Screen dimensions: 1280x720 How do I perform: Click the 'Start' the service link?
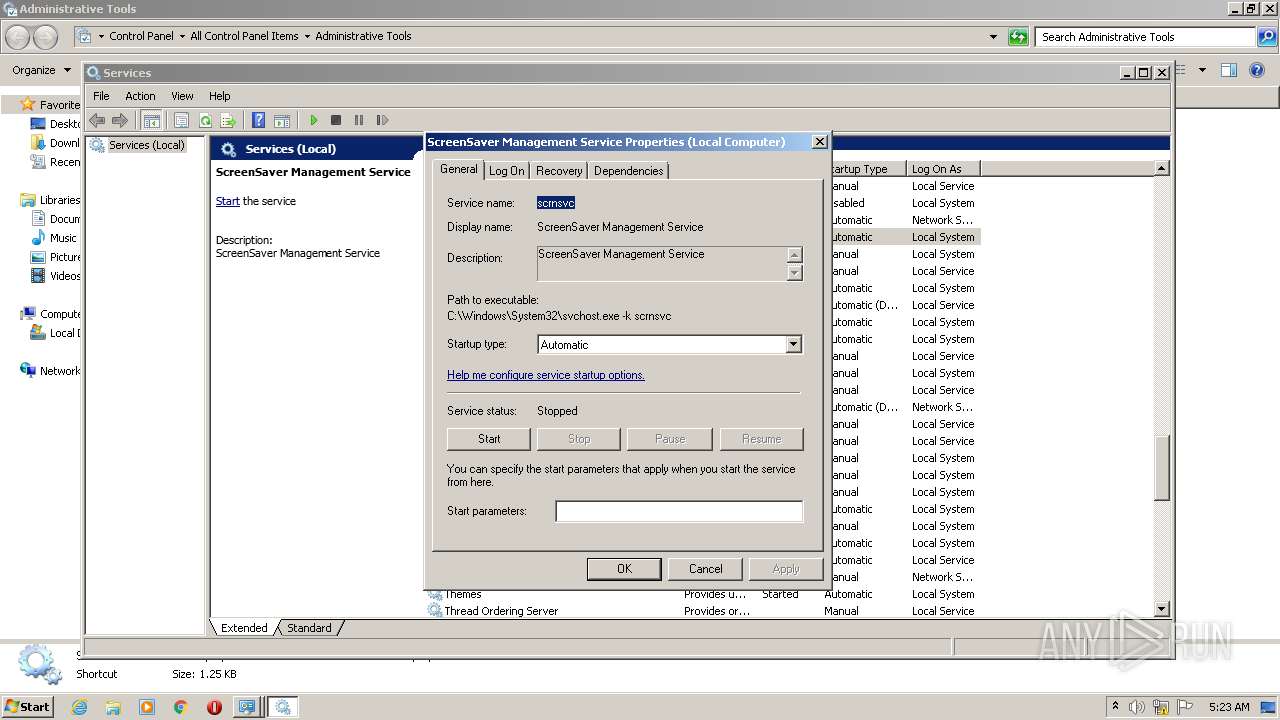click(x=228, y=201)
